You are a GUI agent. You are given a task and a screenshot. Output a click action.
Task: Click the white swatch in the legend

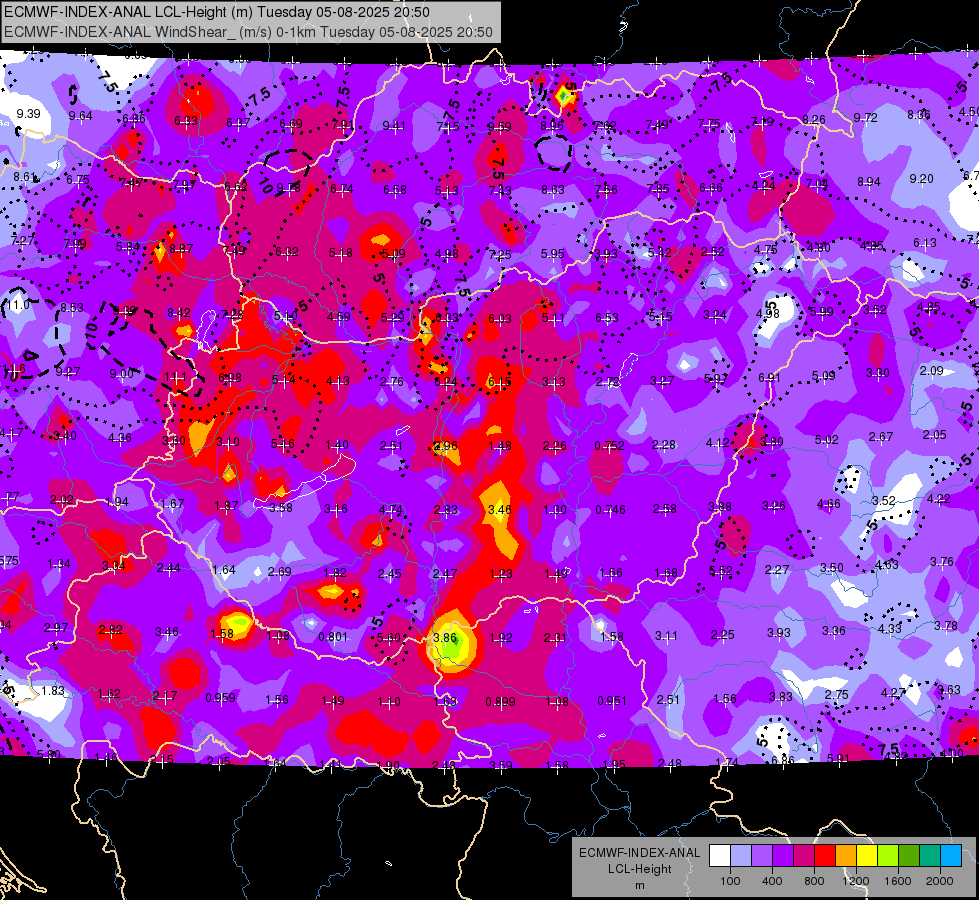720,855
